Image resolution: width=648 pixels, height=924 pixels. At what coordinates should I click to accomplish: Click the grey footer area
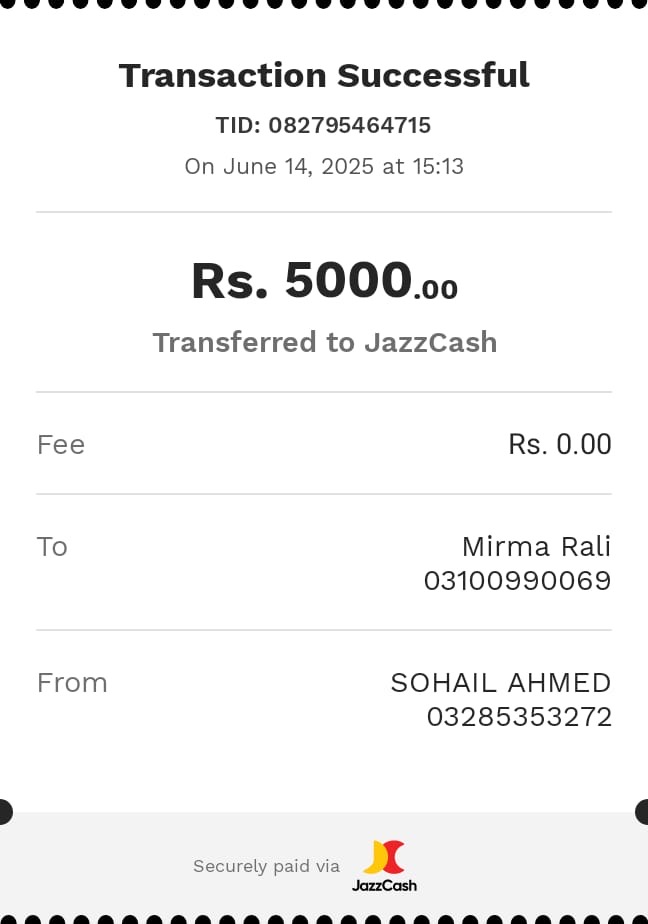[324, 864]
